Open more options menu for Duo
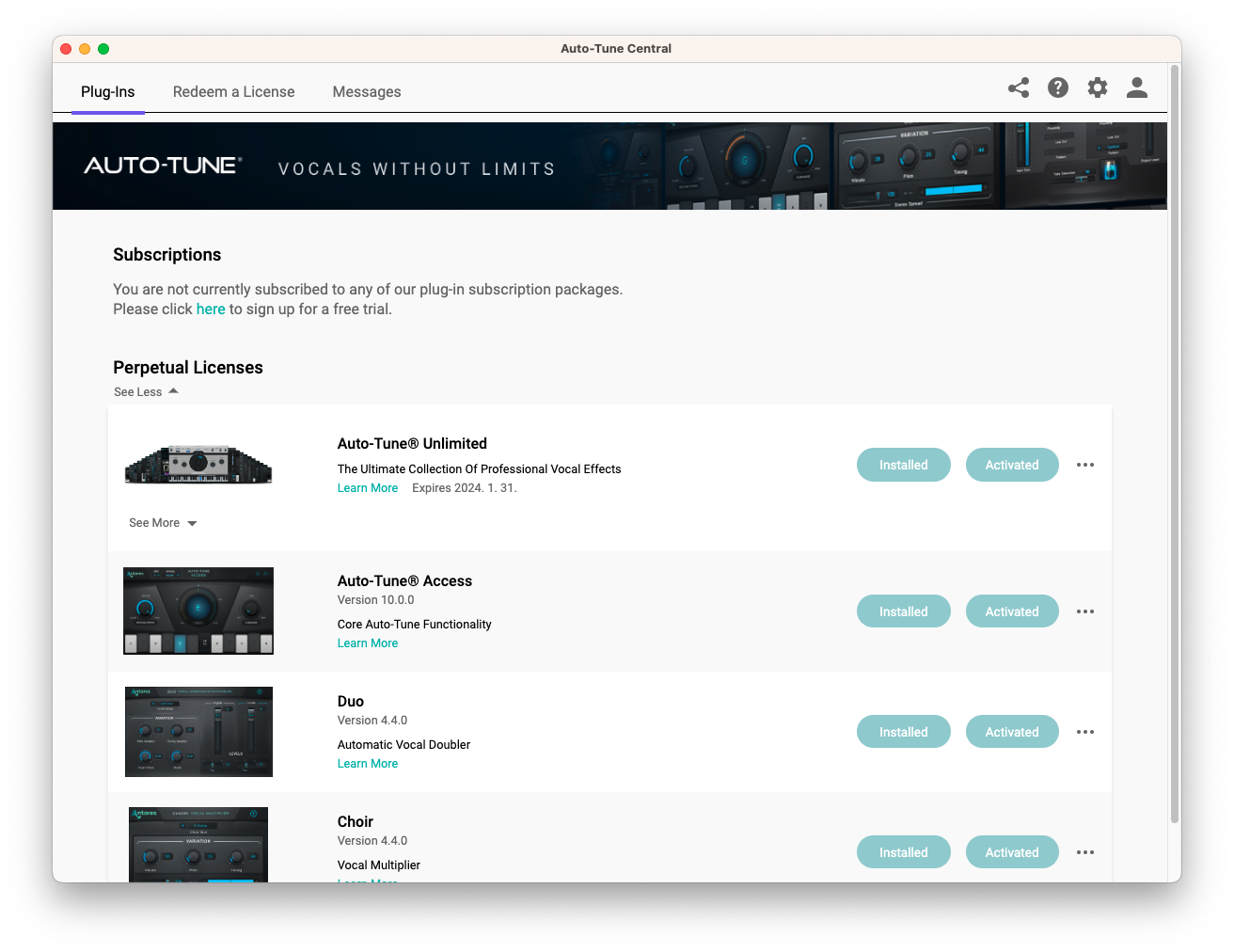Viewport: 1234px width, 952px height. click(1085, 732)
